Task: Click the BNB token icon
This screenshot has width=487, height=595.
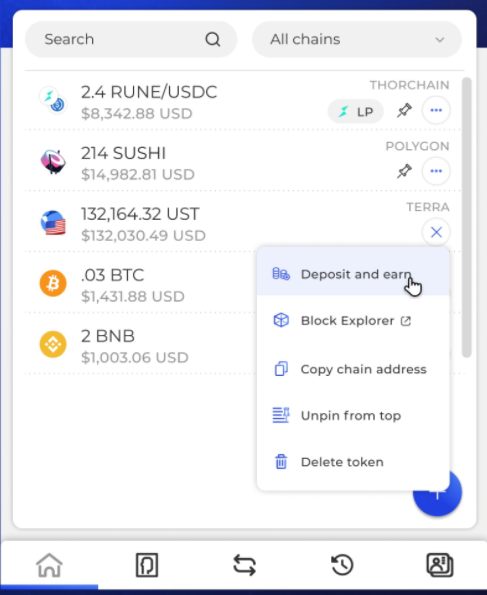Action: click(x=53, y=344)
